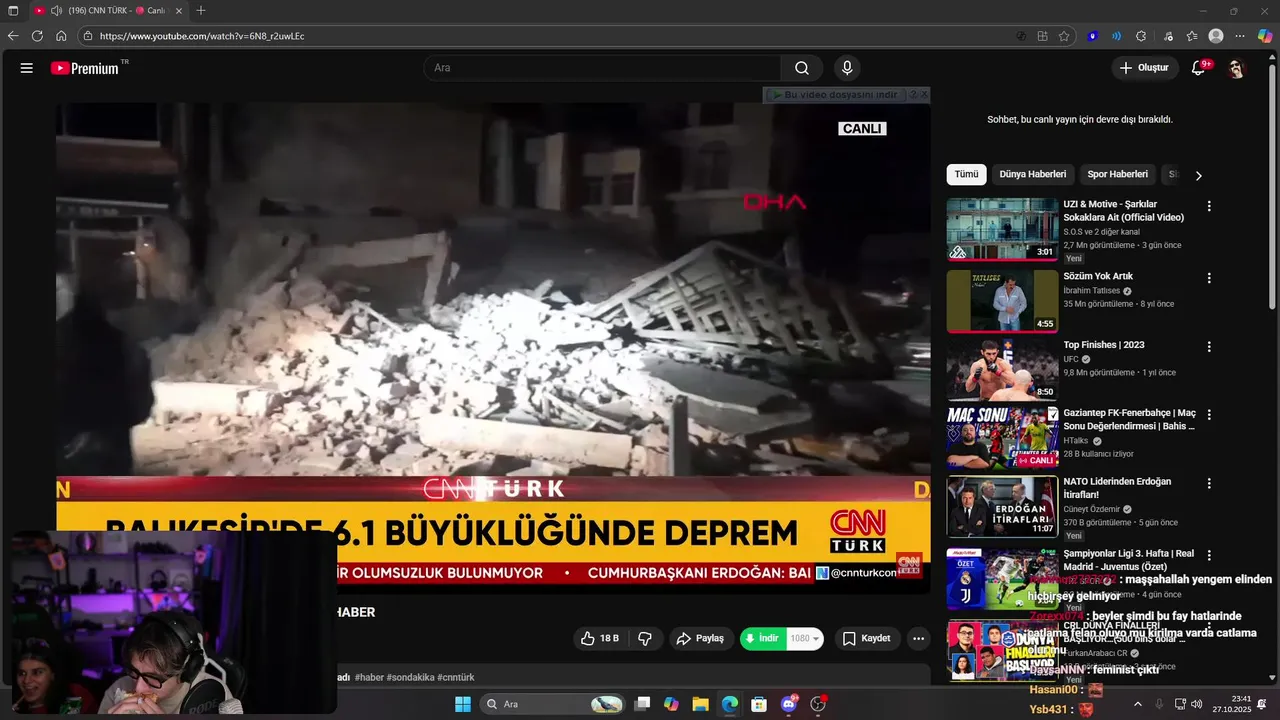
Task: Select the Tümü filter chip
Action: 966,174
